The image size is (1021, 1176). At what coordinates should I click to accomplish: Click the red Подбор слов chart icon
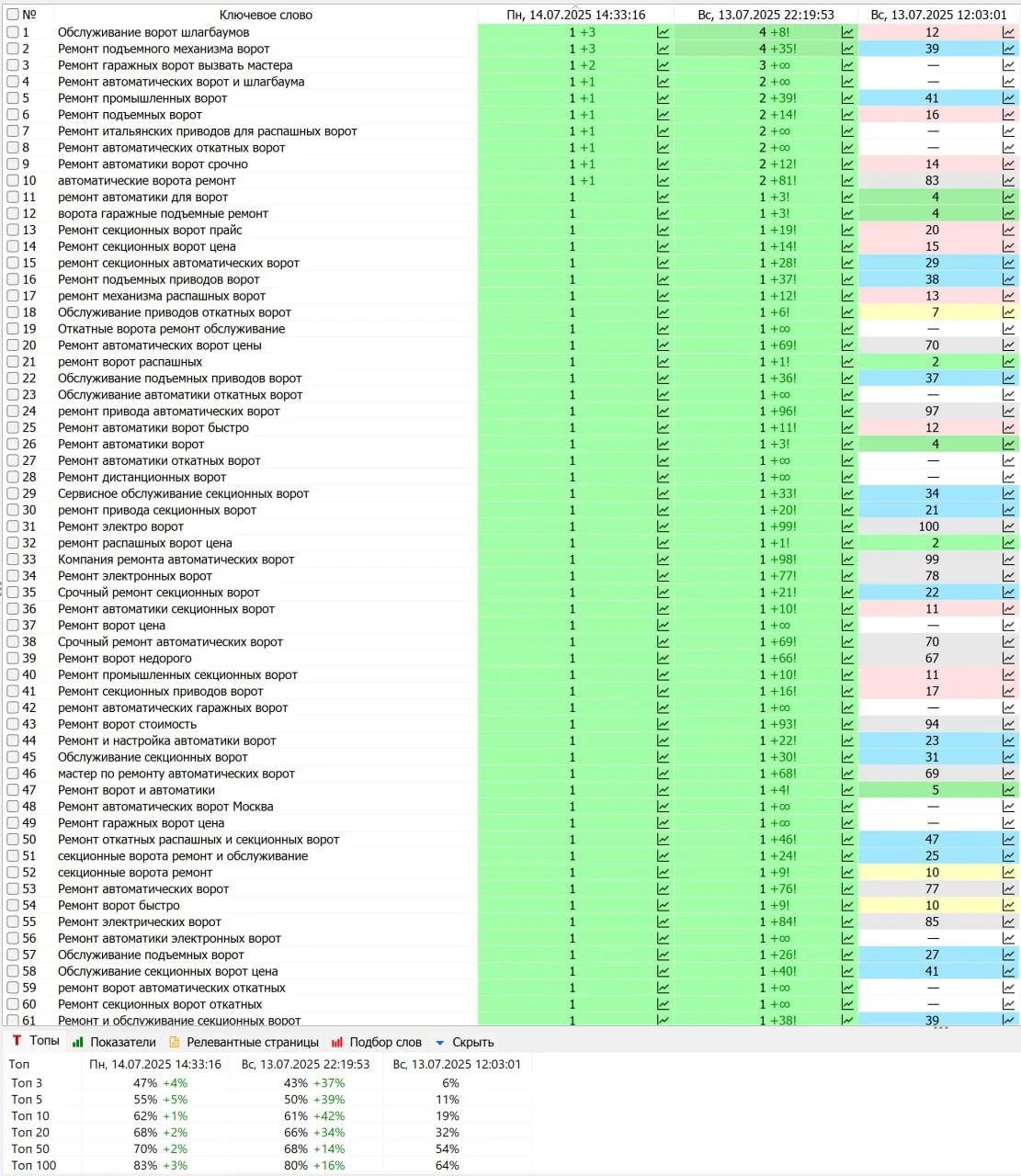click(337, 1042)
